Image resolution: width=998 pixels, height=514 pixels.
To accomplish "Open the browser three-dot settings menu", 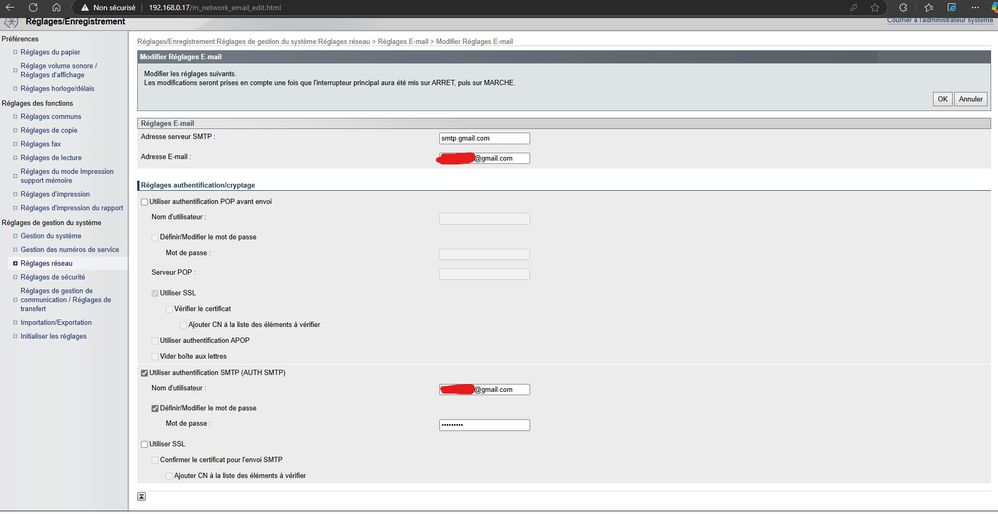I will point(976,8).
